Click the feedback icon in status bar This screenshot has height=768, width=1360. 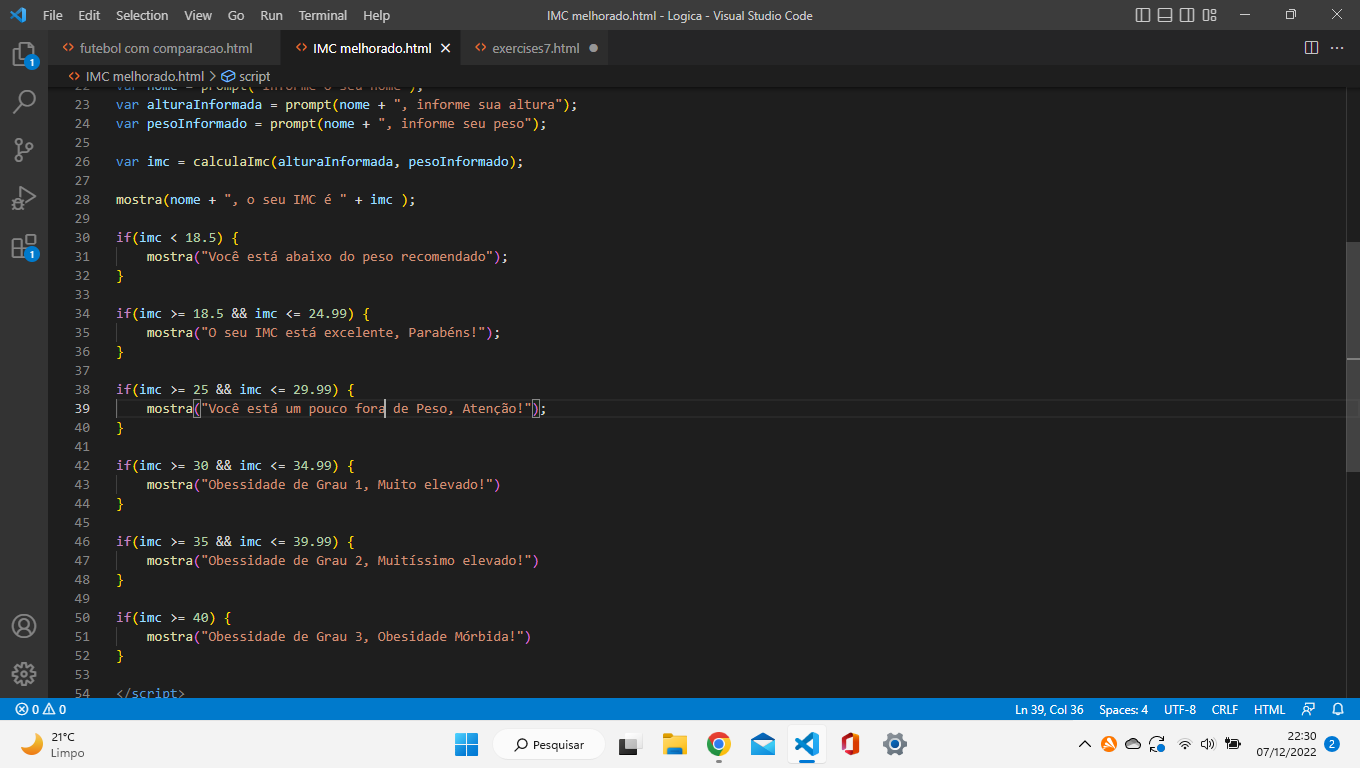(1308, 709)
